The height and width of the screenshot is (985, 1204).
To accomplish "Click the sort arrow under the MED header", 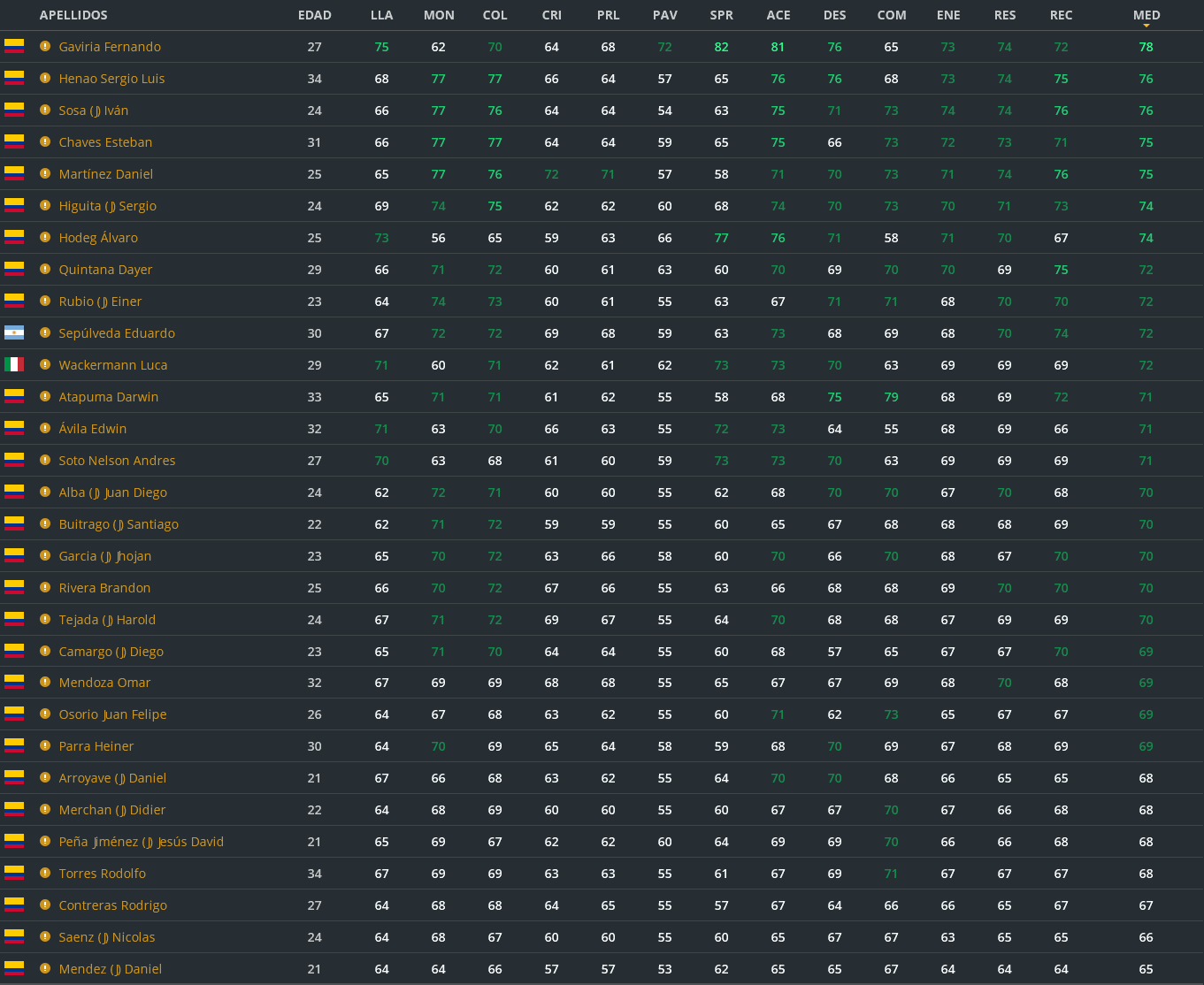I will (x=1146, y=26).
